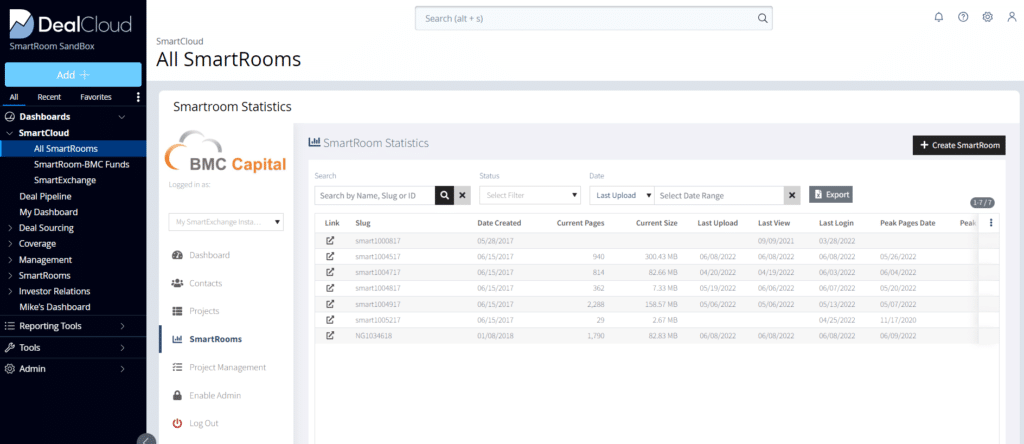Open link icon for smart1000817
Viewport: 1024px width, 444px height.
(x=330, y=240)
